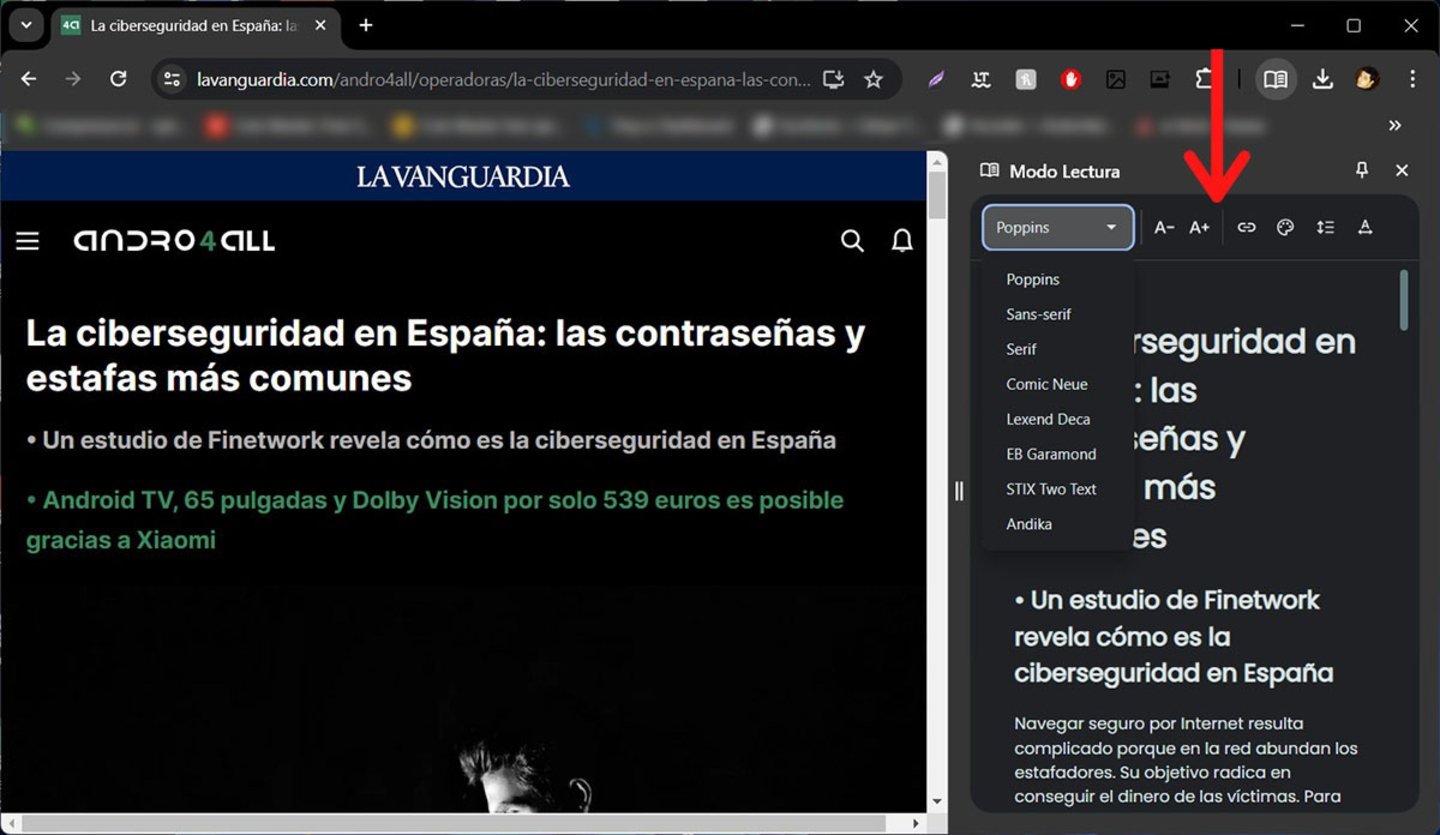Open a new browser tab

point(366,25)
